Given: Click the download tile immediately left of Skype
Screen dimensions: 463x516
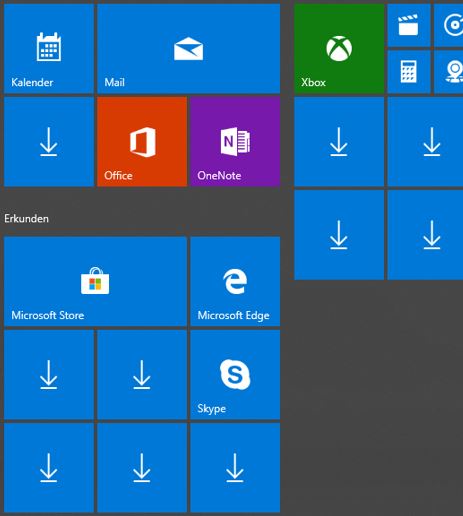Looking at the screenshot, I should point(142,375).
